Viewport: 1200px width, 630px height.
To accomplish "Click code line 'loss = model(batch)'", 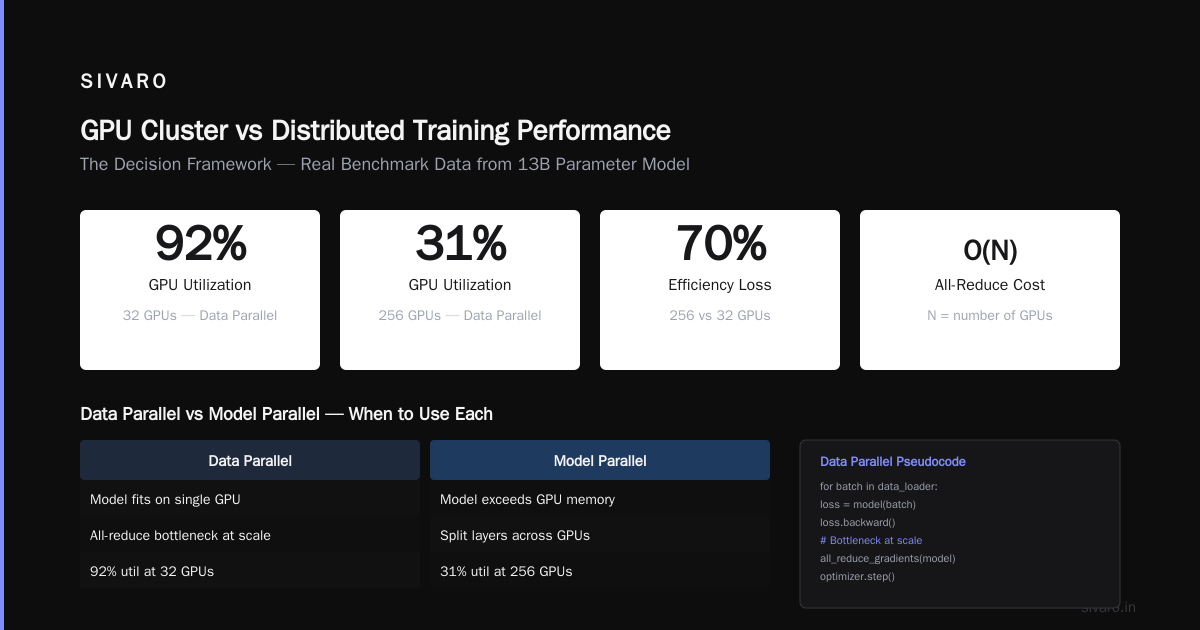I will pos(868,504).
